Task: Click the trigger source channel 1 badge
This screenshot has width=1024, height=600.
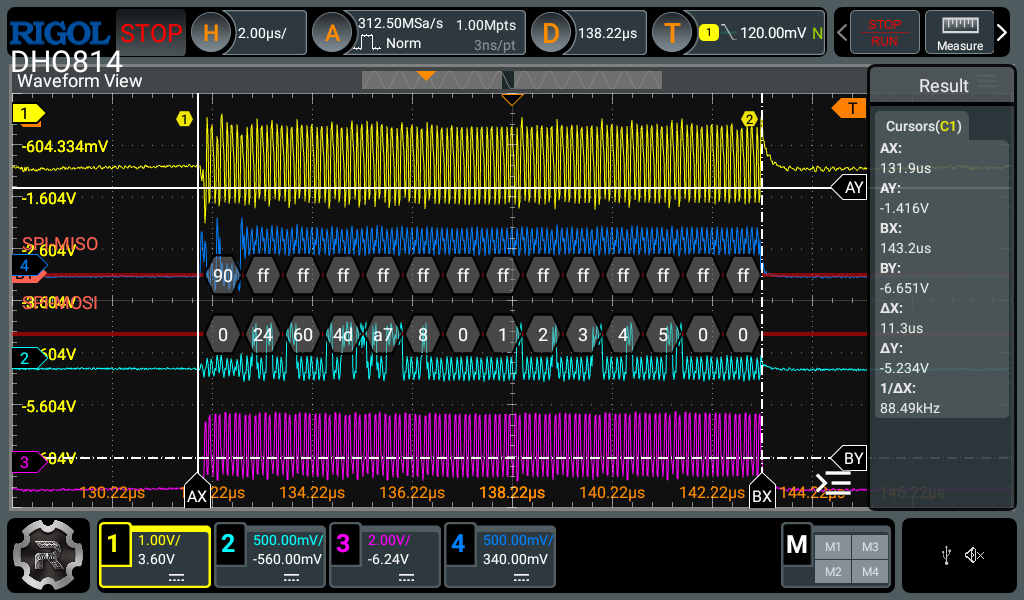Action: 708,33
